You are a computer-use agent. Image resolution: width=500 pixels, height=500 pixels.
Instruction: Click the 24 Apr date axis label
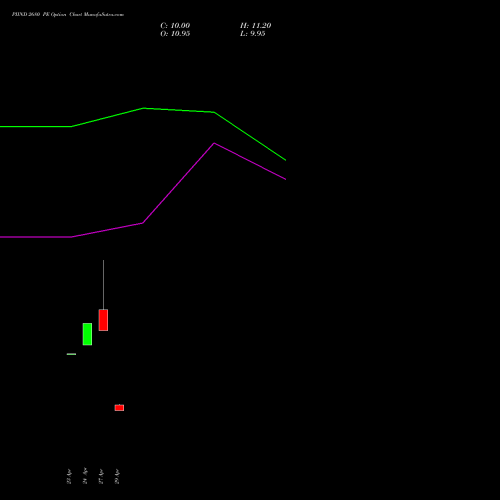pyautogui.click(x=85, y=476)
